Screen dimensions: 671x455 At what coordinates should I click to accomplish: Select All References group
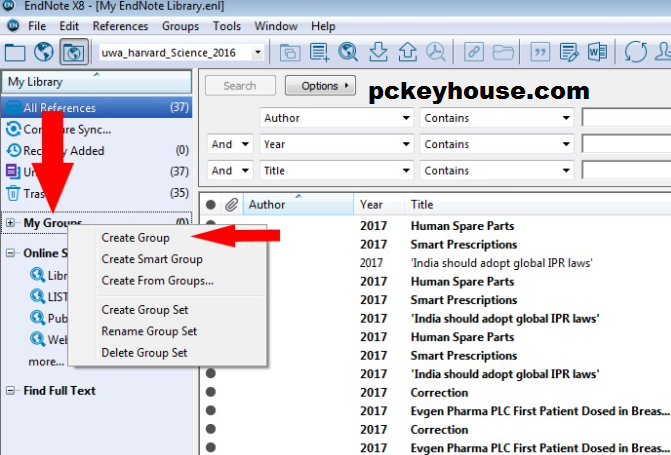click(x=97, y=107)
